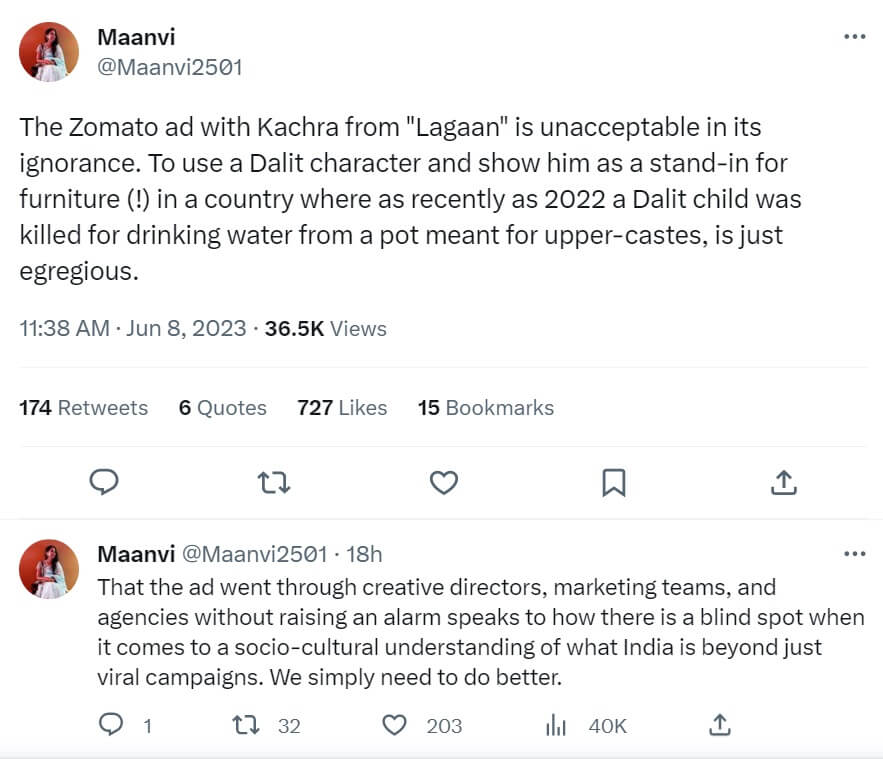Like the main tweet with heart icon
The height and width of the screenshot is (759, 883).
point(443,483)
